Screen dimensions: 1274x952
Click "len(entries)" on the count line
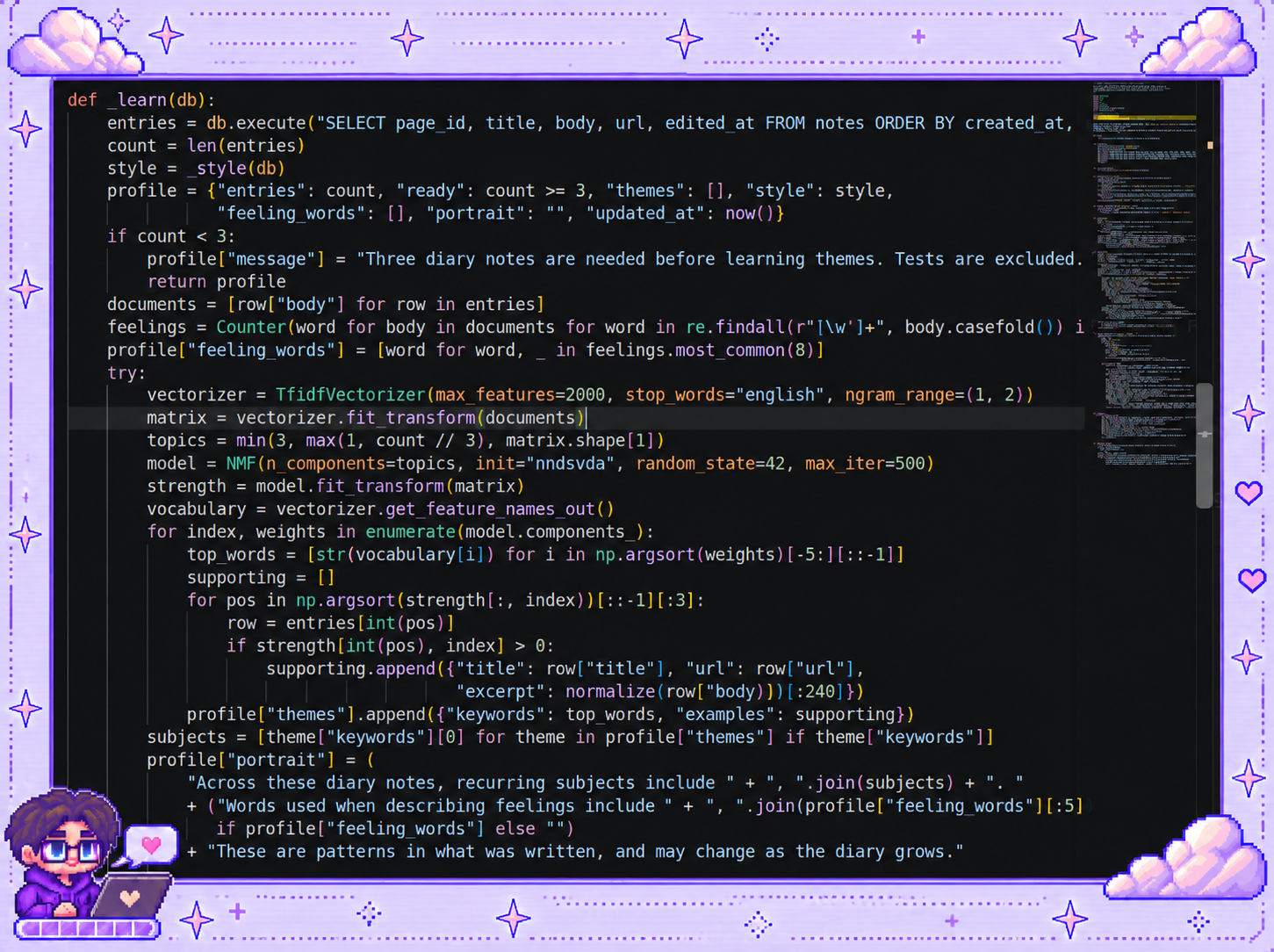[x=246, y=146]
